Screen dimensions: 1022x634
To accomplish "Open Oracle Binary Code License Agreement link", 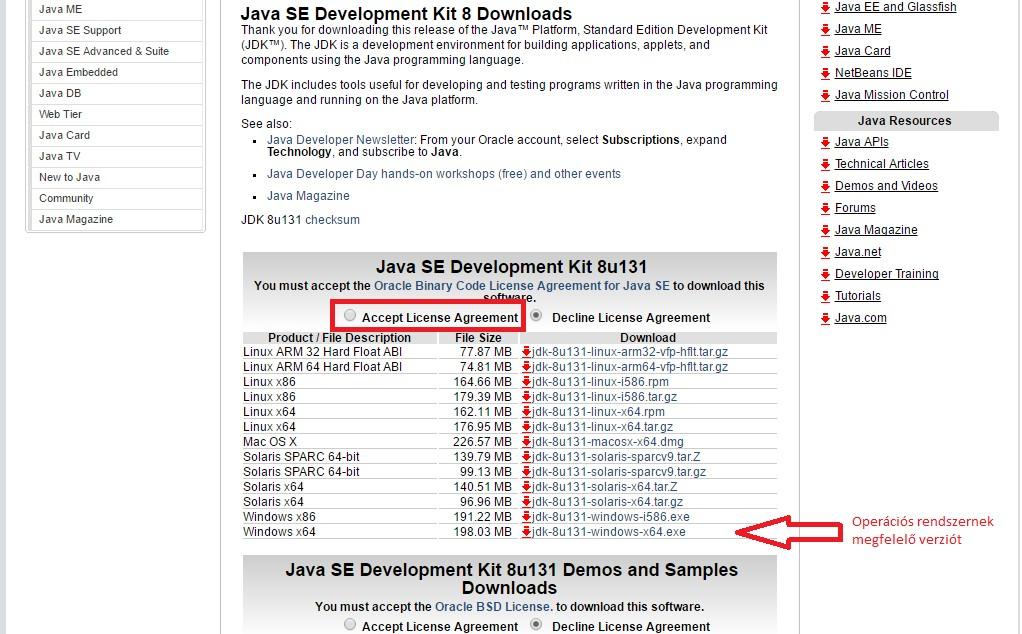I will [521, 285].
